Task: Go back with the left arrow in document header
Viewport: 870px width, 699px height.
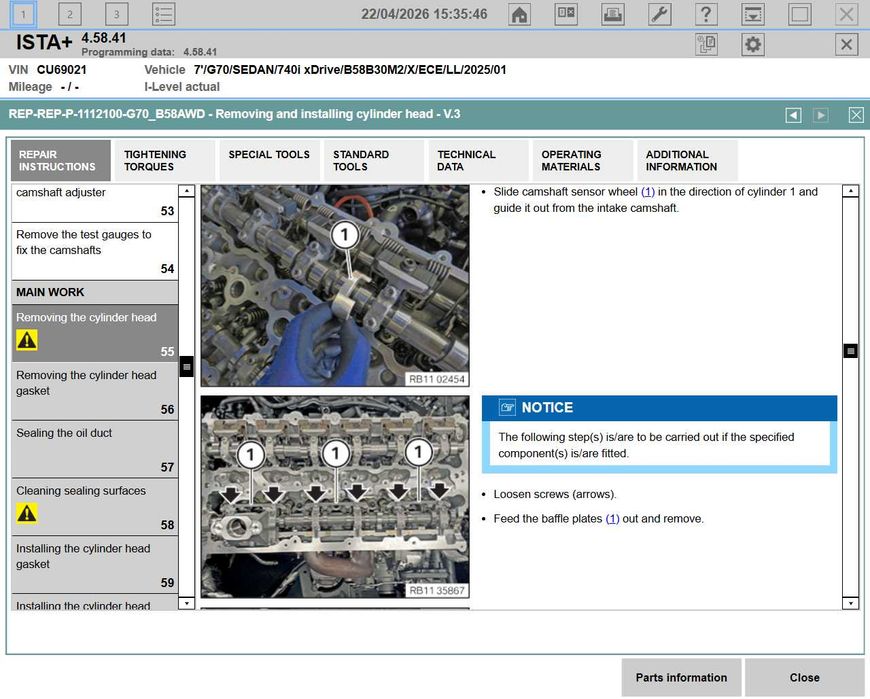Action: pyautogui.click(x=793, y=115)
